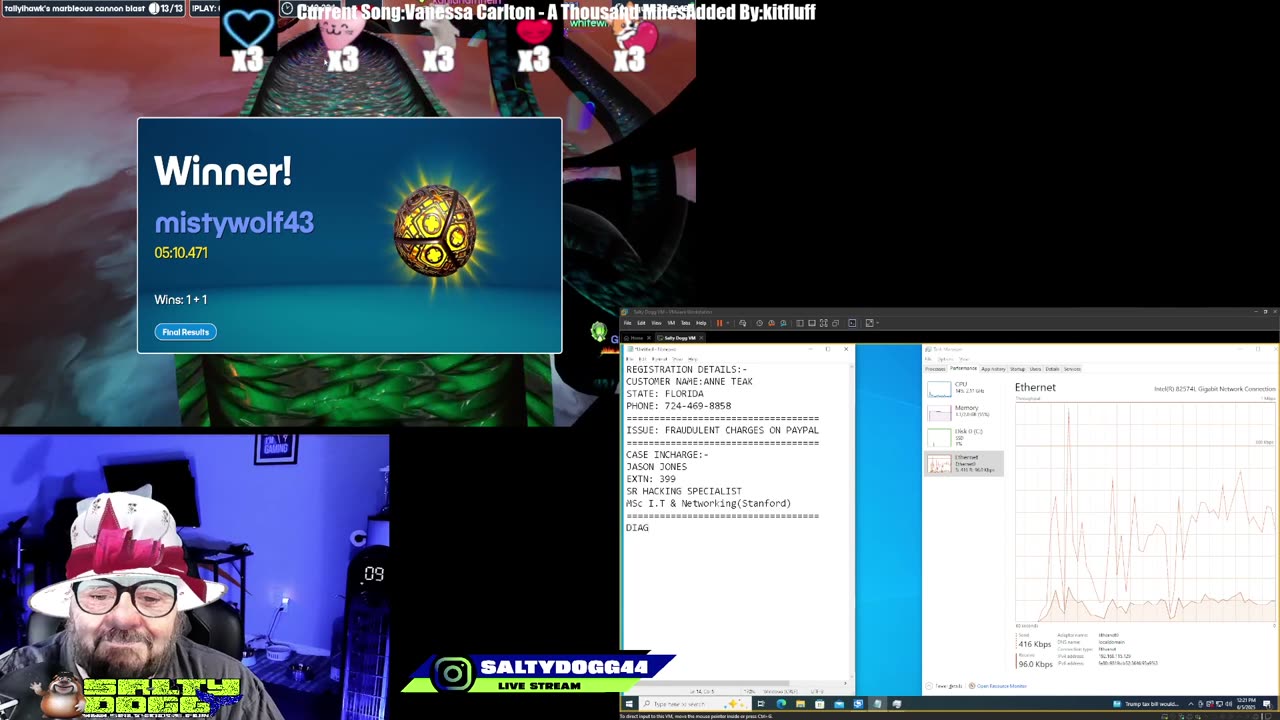Open VMware Tabs menu
1280x720 pixels.
pos(686,323)
